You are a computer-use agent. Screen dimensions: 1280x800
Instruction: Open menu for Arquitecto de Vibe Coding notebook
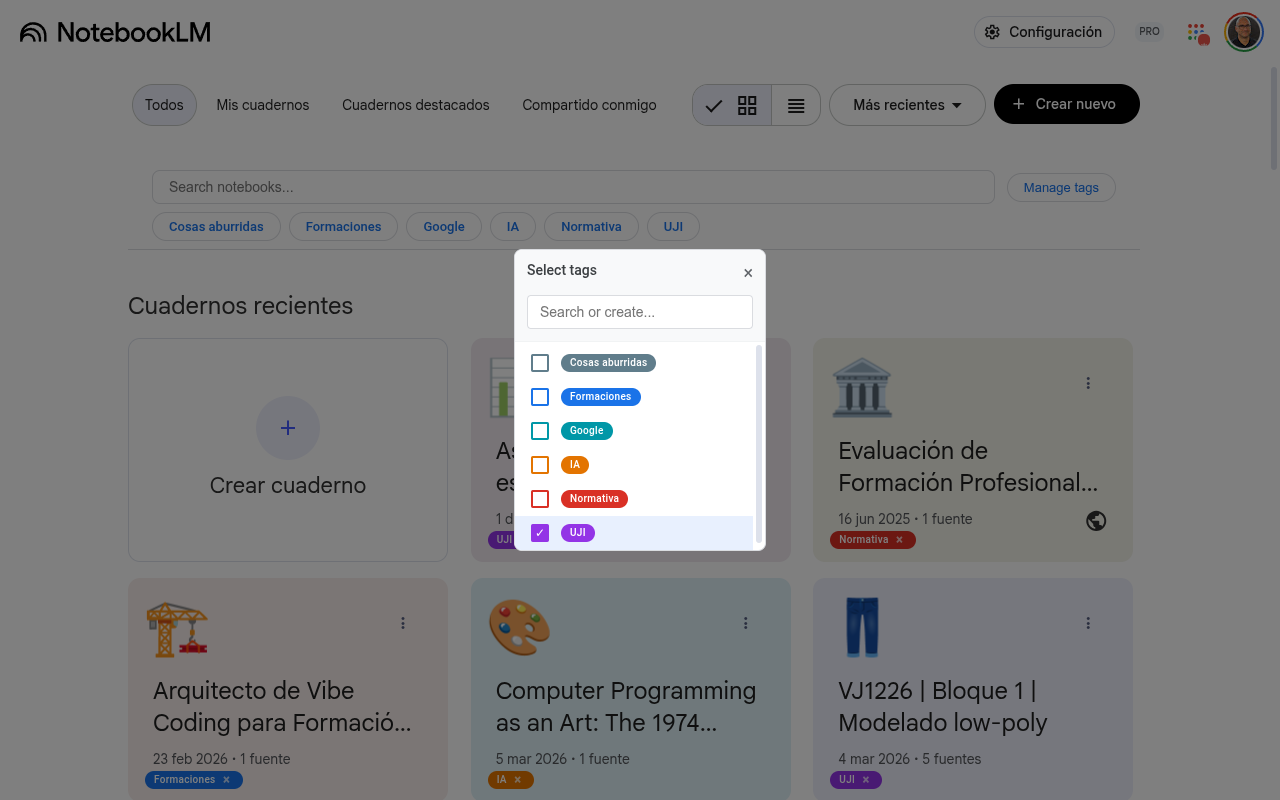point(403,623)
